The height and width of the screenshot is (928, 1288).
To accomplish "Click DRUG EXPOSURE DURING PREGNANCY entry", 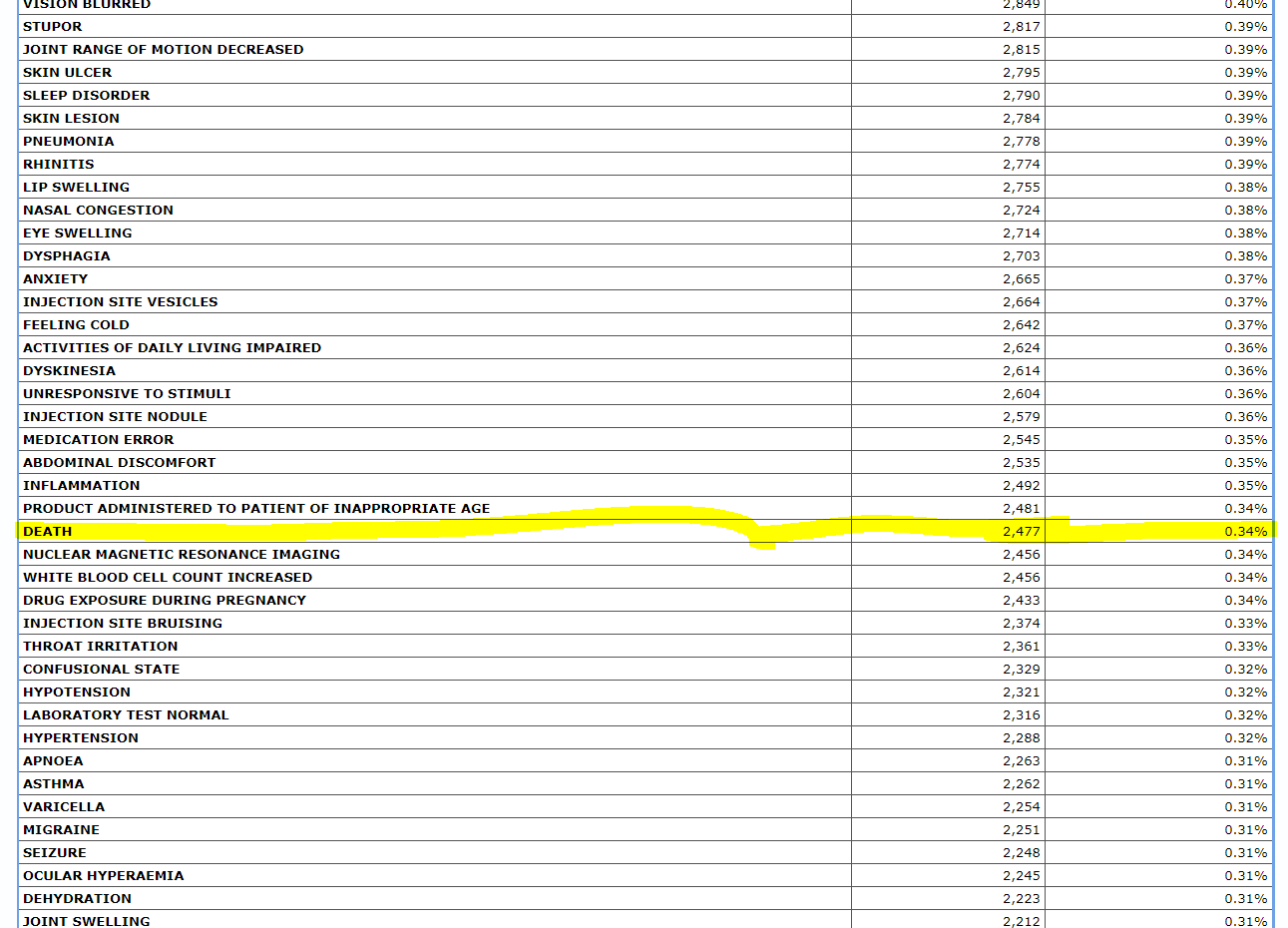I will pos(165,601).
